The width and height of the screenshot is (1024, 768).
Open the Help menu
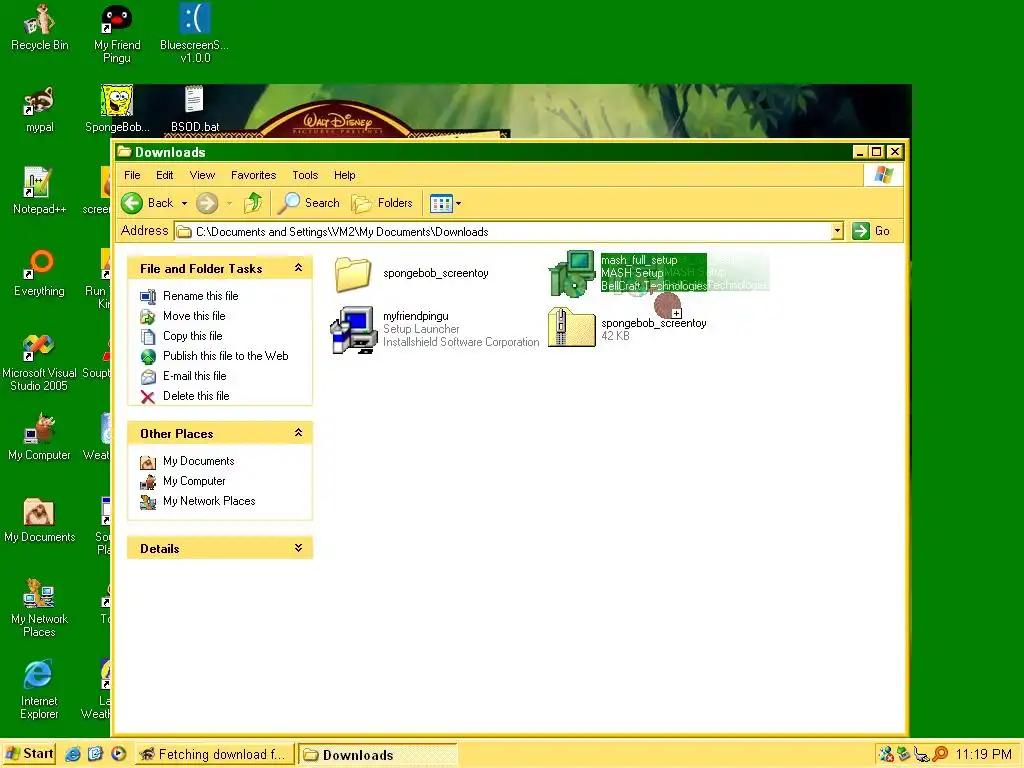(x=344, y=175)
